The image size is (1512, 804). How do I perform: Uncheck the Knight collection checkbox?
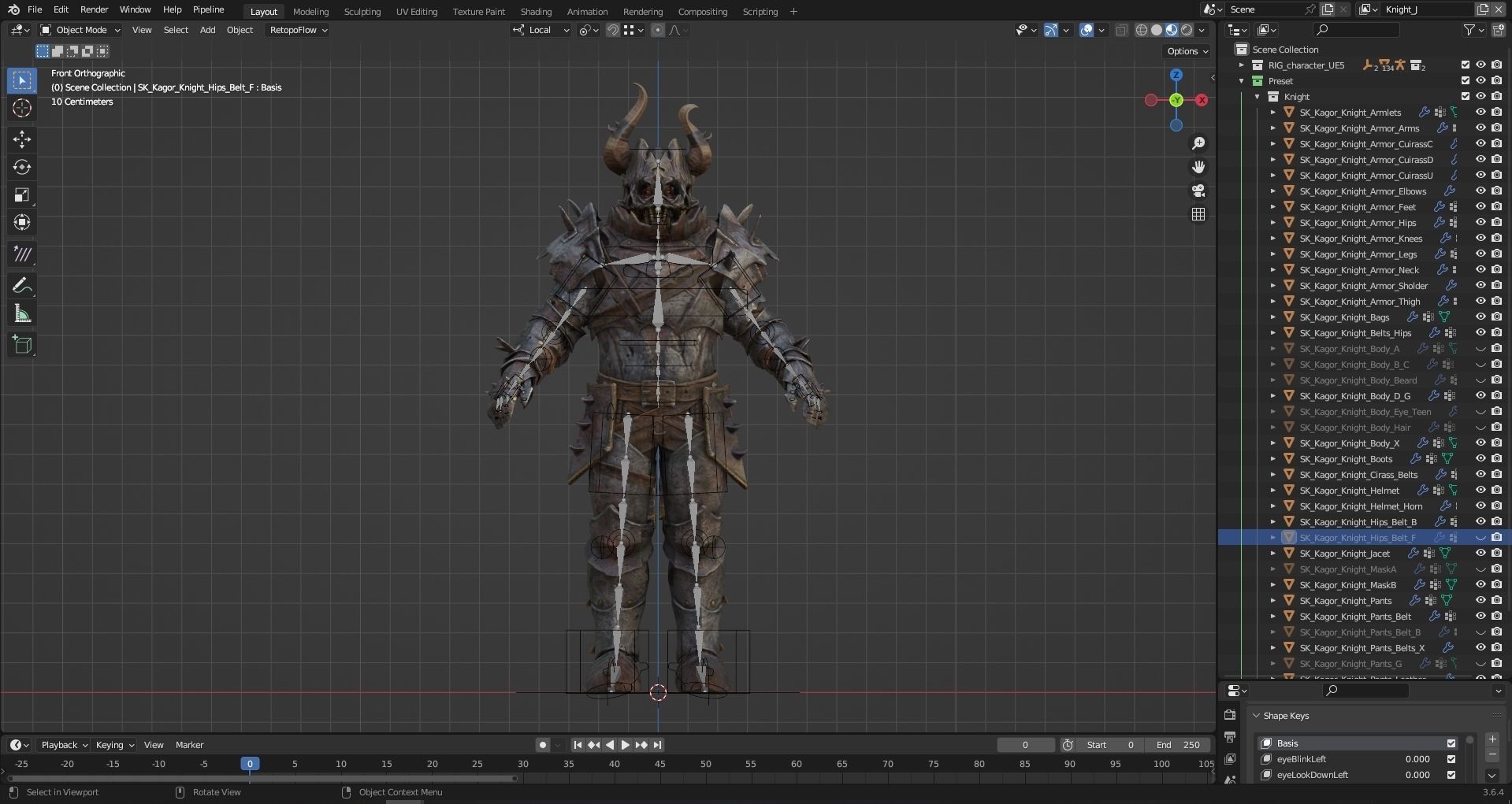tap(1466, 97)
